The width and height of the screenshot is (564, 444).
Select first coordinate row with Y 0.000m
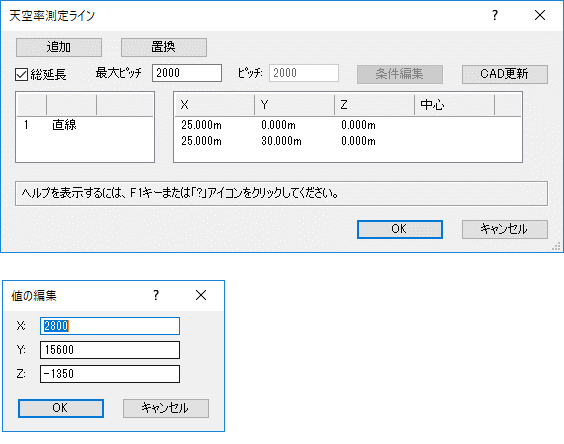[347, 125]
